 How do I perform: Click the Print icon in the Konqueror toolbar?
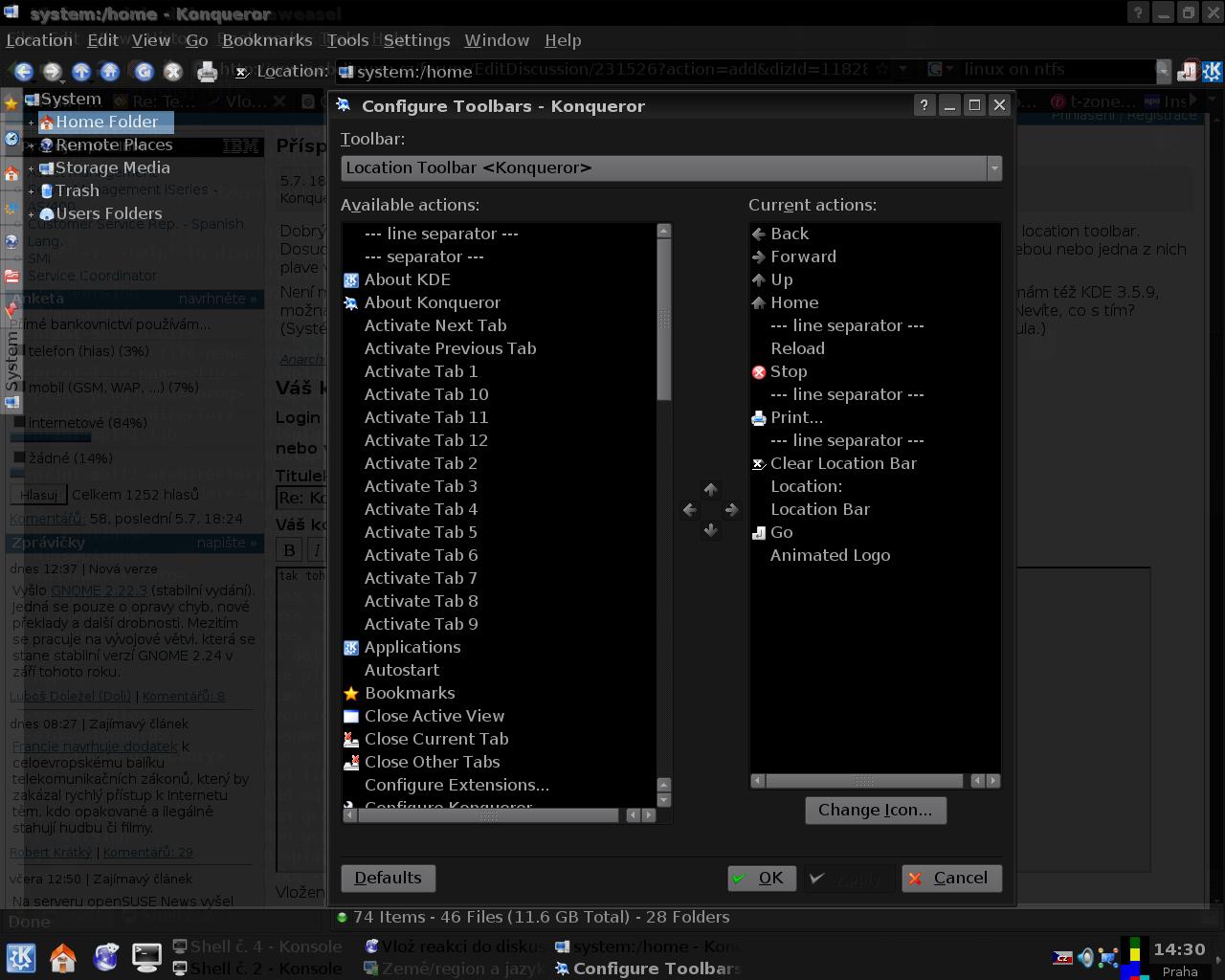[206, 71]
